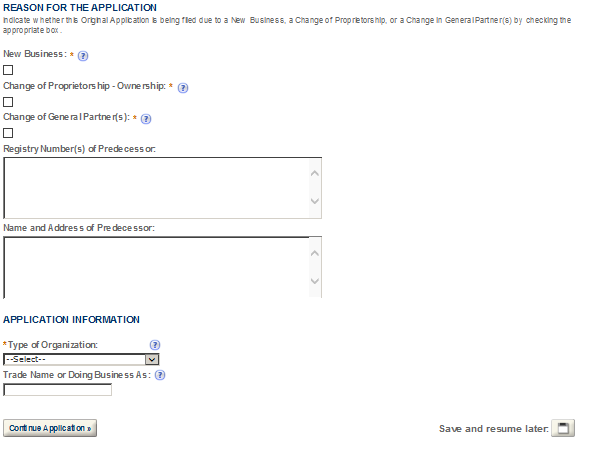Open help icon for Change of General Partner(s)
The image size is (599, 458).
click(x=146, y=119)
